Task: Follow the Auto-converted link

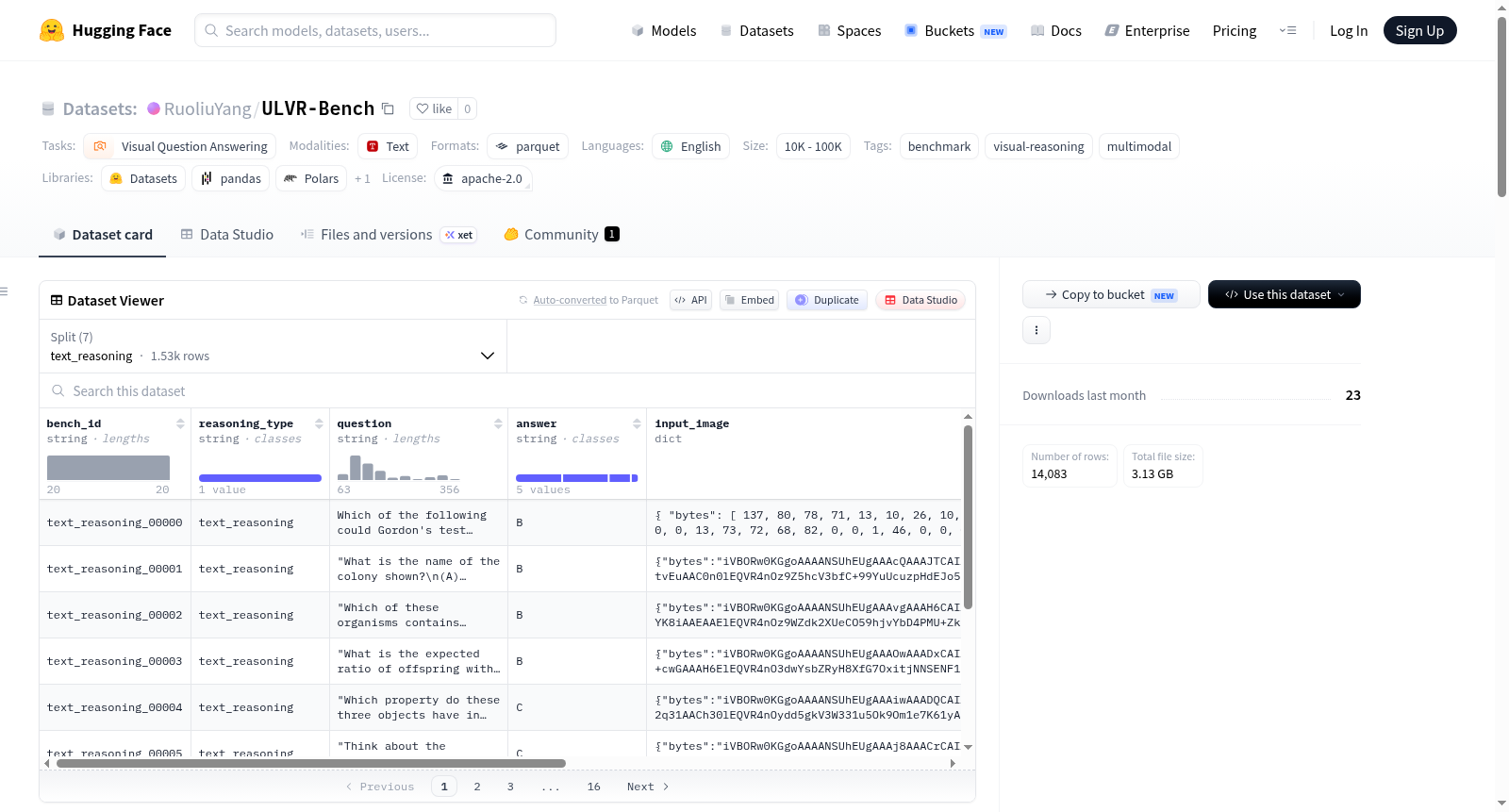Action: click(570, 300)
